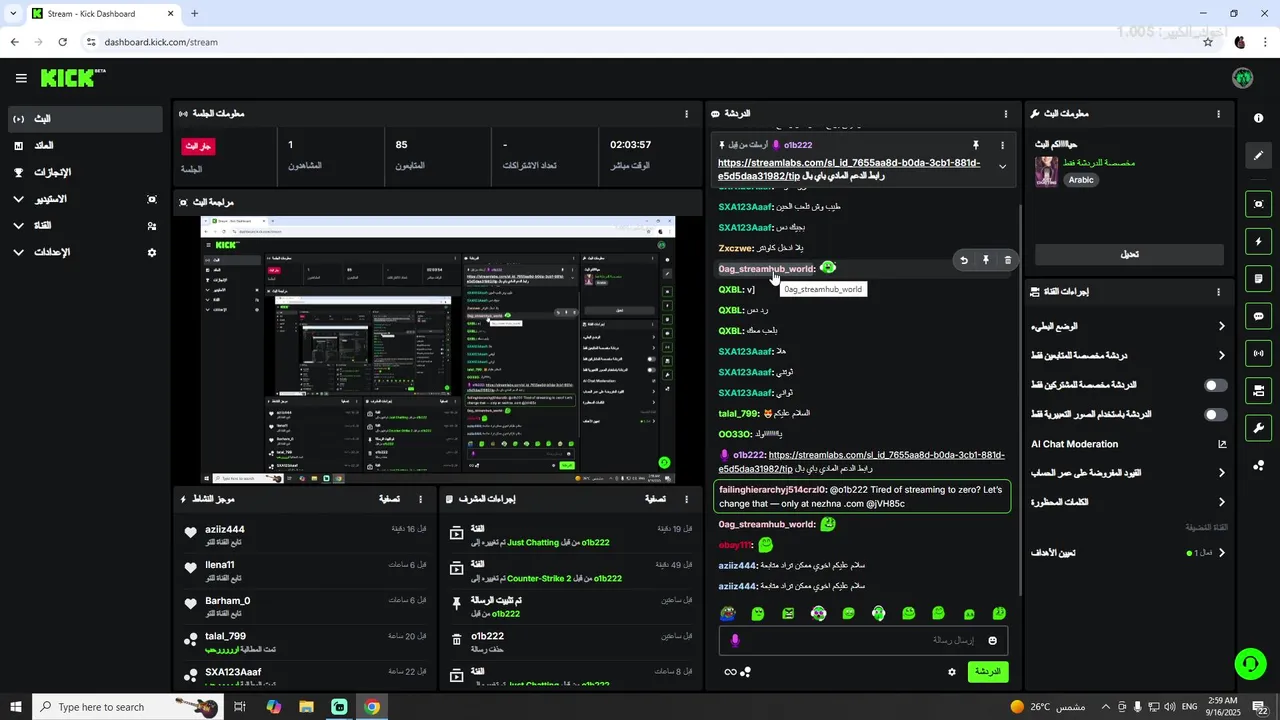Screen dimensions: 1280x720
Task: Click the stream preview thumbnail
Action: coord(439,350)
